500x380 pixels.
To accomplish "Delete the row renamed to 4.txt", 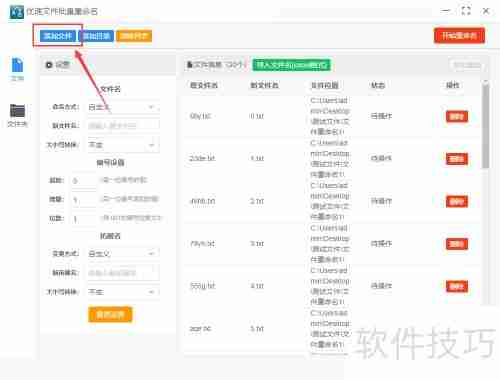I will 457,286.
